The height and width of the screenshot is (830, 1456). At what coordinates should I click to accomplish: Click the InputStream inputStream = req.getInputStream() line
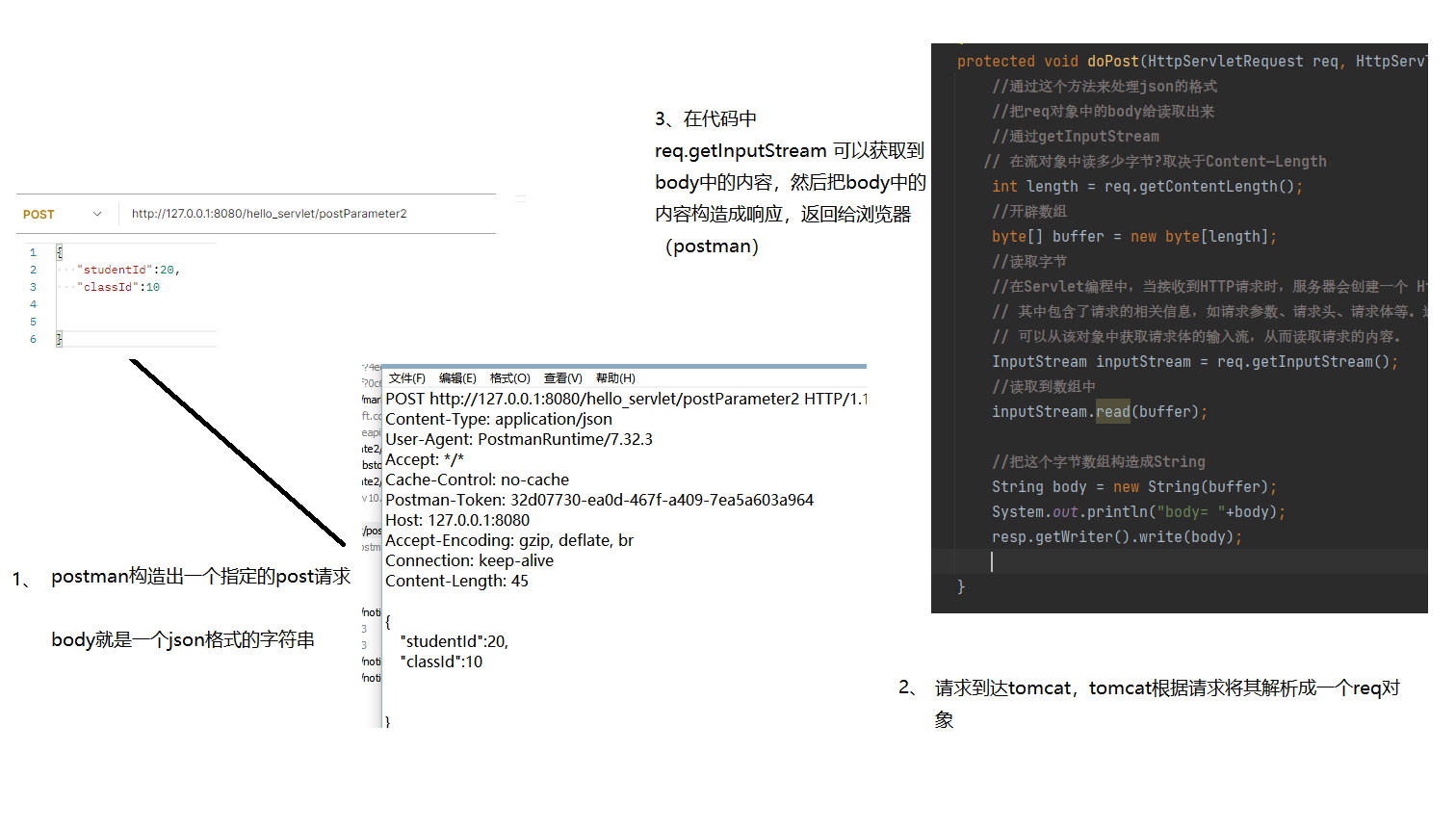pyautogui.click(x=1195, y=361)
